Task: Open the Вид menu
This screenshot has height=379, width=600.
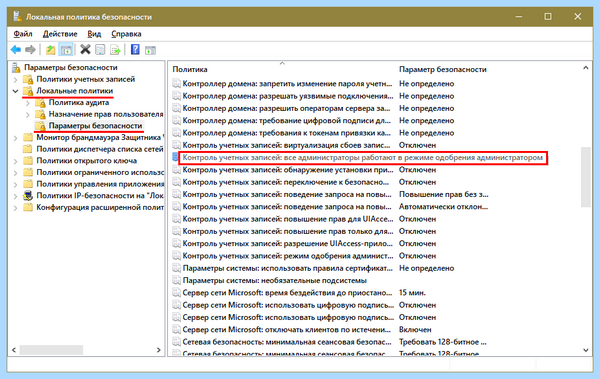Action: [94, 34]
